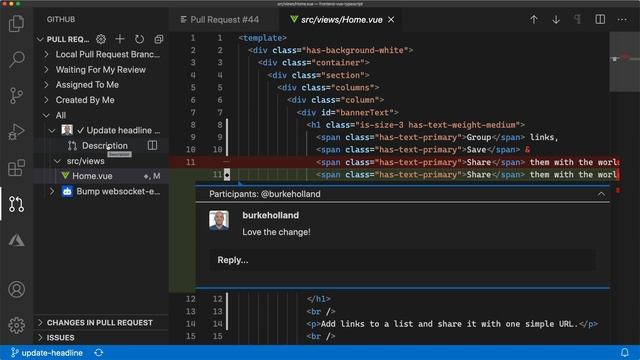Split the editor with the layout icon
640x360 pixels.
tap(600, 20)
